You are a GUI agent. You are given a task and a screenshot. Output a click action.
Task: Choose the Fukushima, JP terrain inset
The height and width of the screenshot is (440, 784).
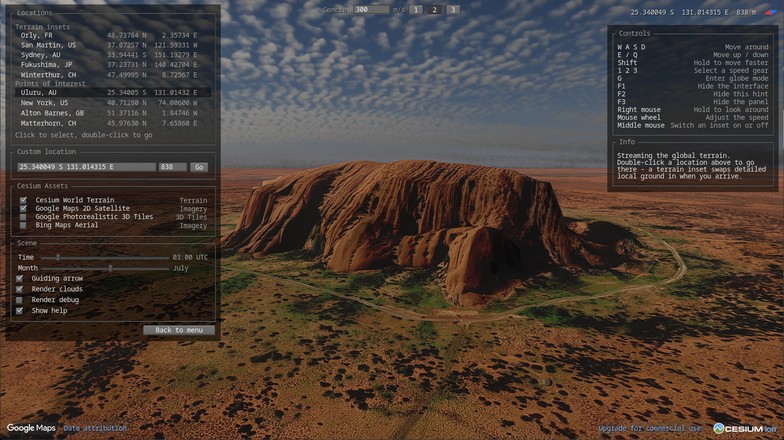[x=112, y=64]
